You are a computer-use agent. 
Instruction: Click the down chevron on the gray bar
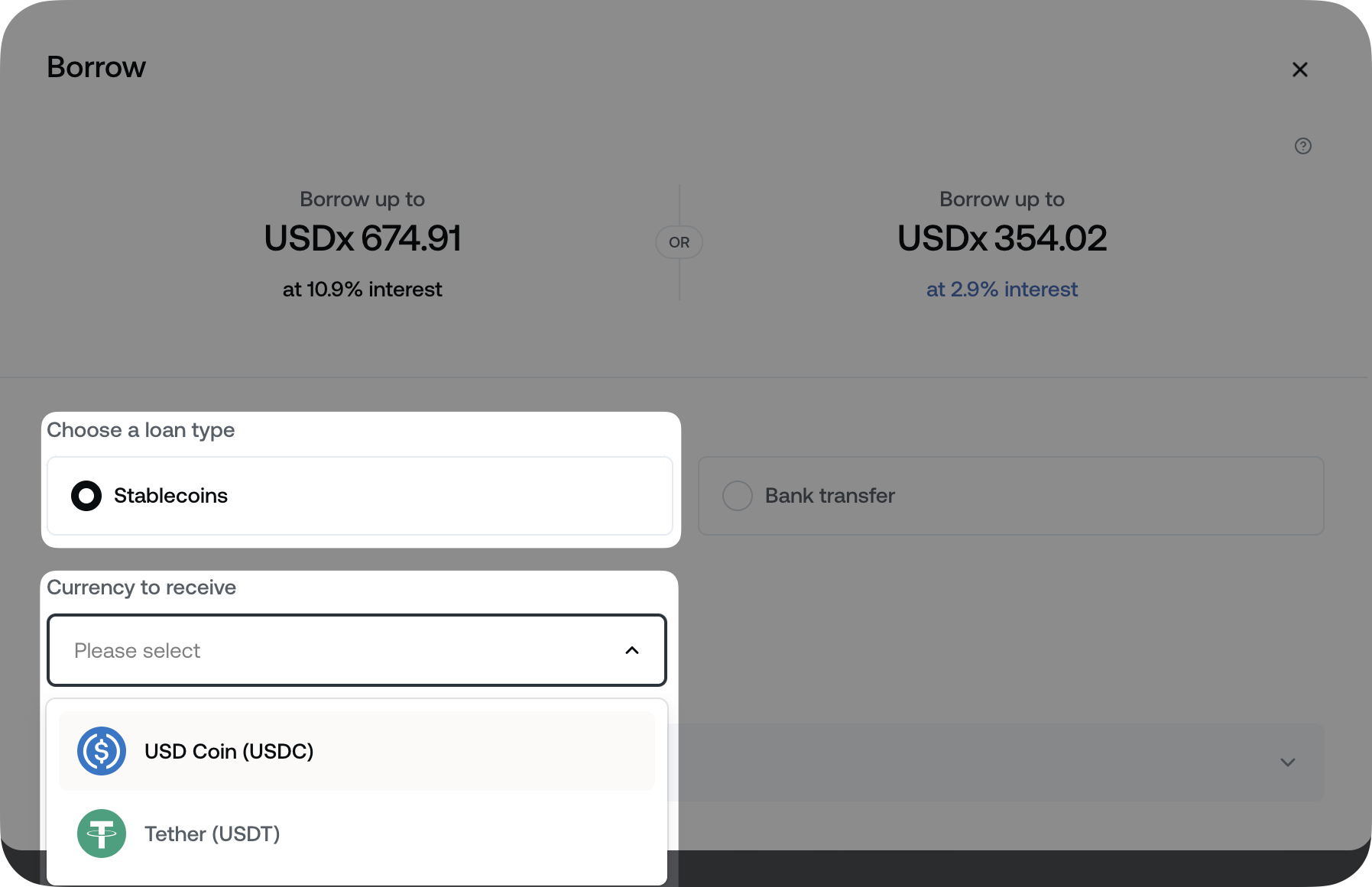[1288, 762]
